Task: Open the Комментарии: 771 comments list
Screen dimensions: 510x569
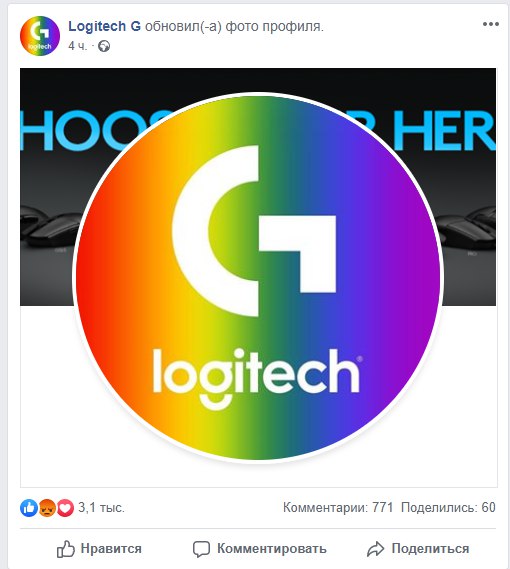Action: click(338, 507)
